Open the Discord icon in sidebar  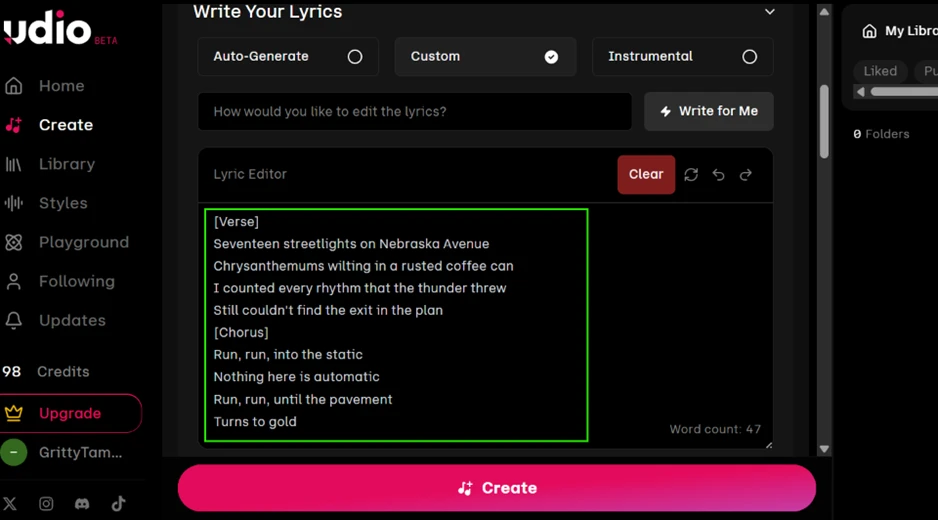click(x=82, y=504)
